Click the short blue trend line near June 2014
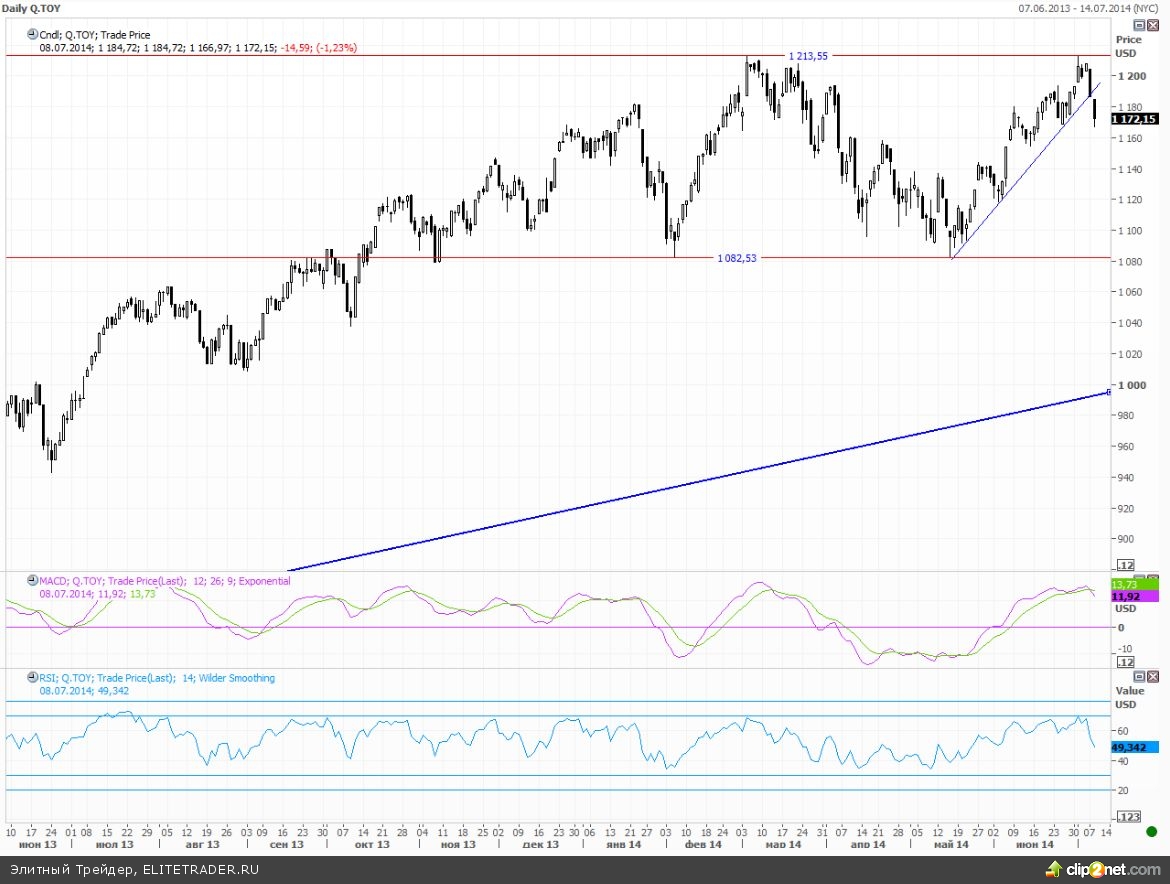This screenshot has width=1170, height=884. (x=1026, y=171)
